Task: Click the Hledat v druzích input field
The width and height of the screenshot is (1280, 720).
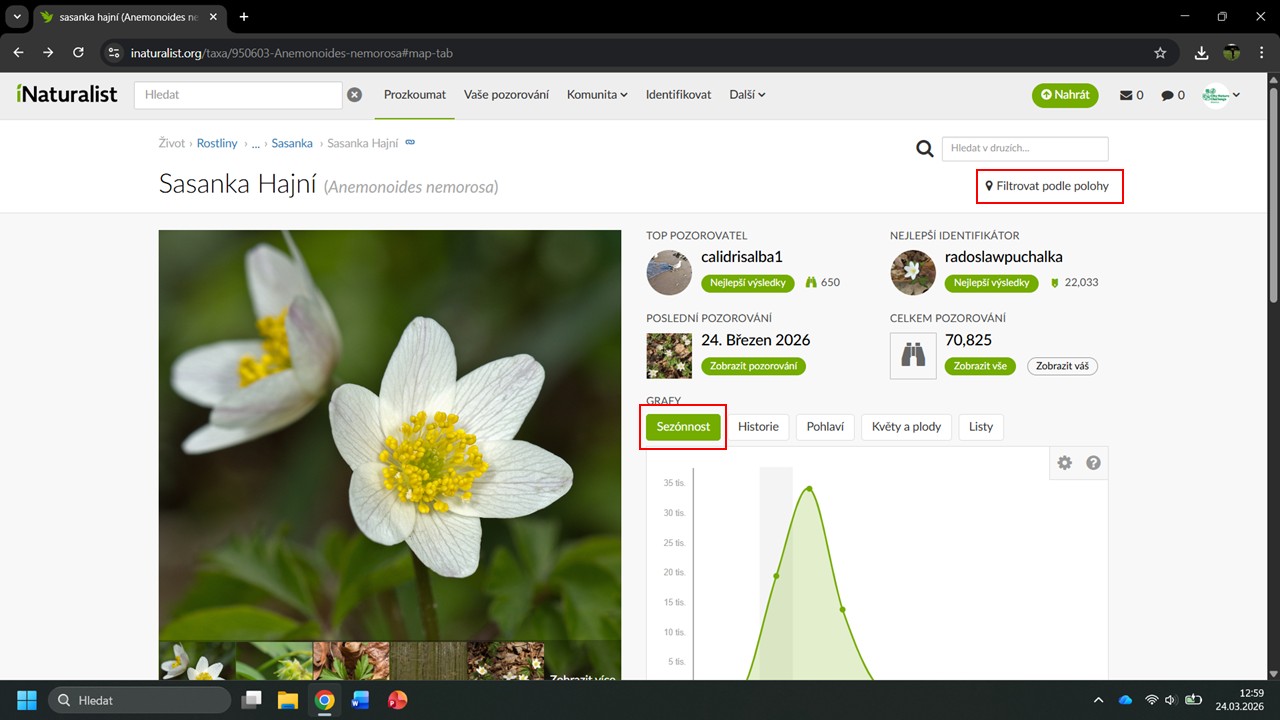Action: (1024, 149)
